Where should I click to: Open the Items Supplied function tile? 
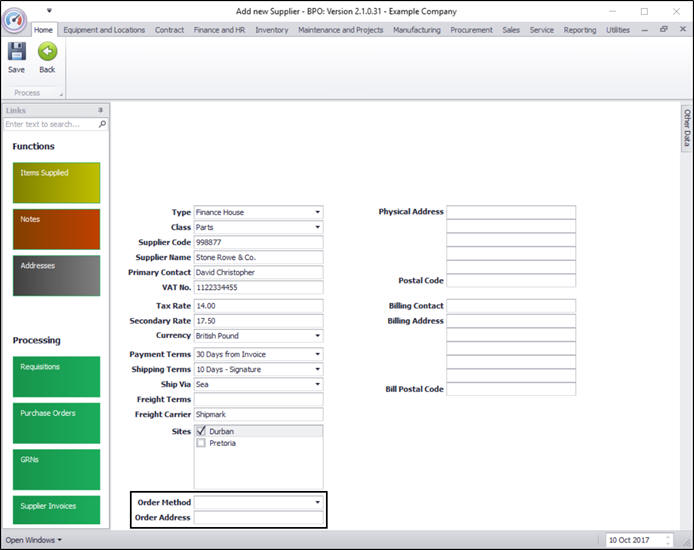(x=56, y=183)
